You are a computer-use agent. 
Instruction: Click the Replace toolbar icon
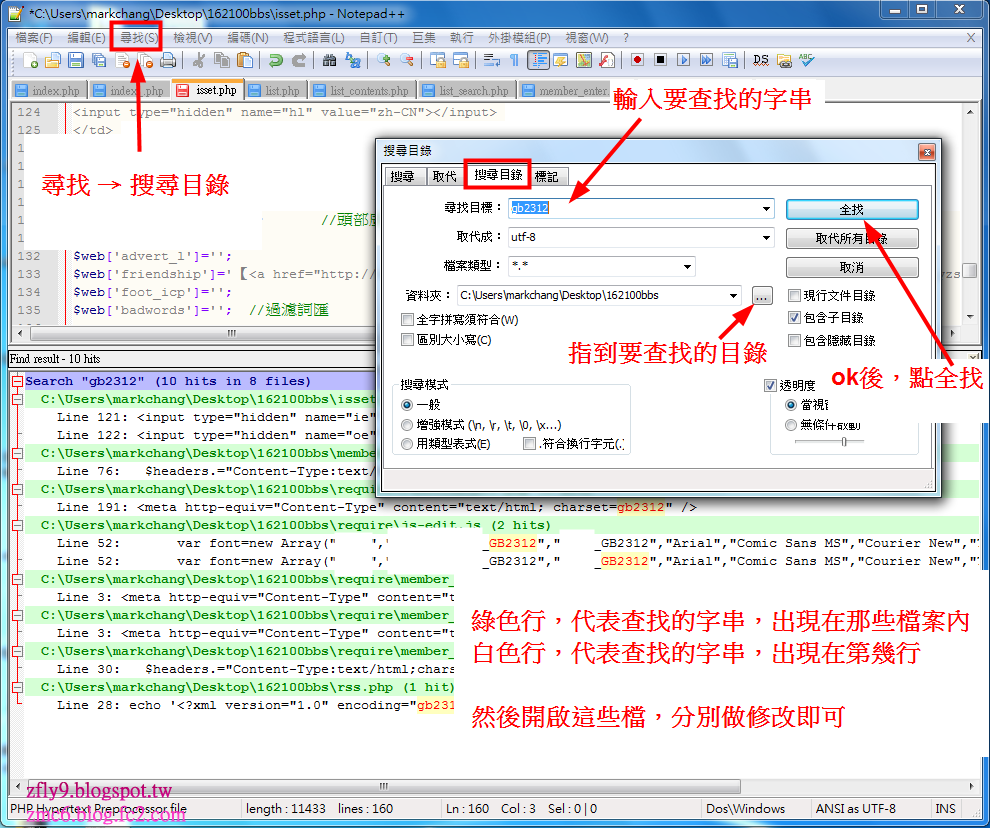click(353, 61)
